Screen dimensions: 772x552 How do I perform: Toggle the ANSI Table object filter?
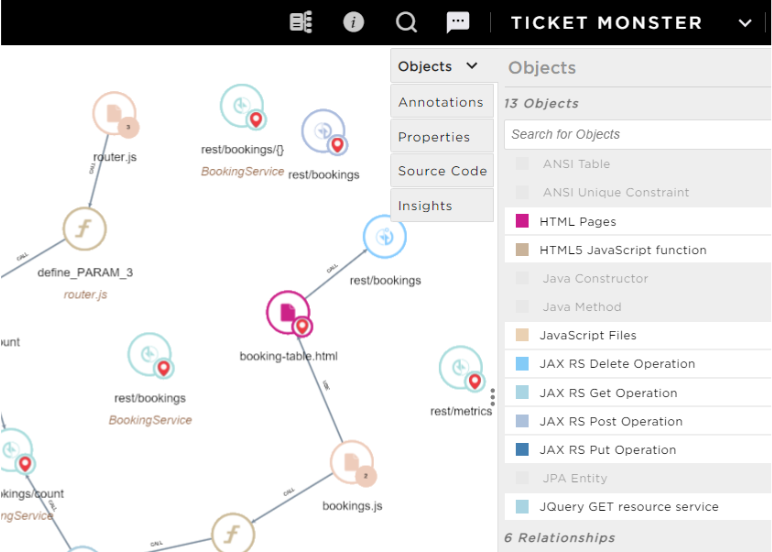click(x=638, y=164)
